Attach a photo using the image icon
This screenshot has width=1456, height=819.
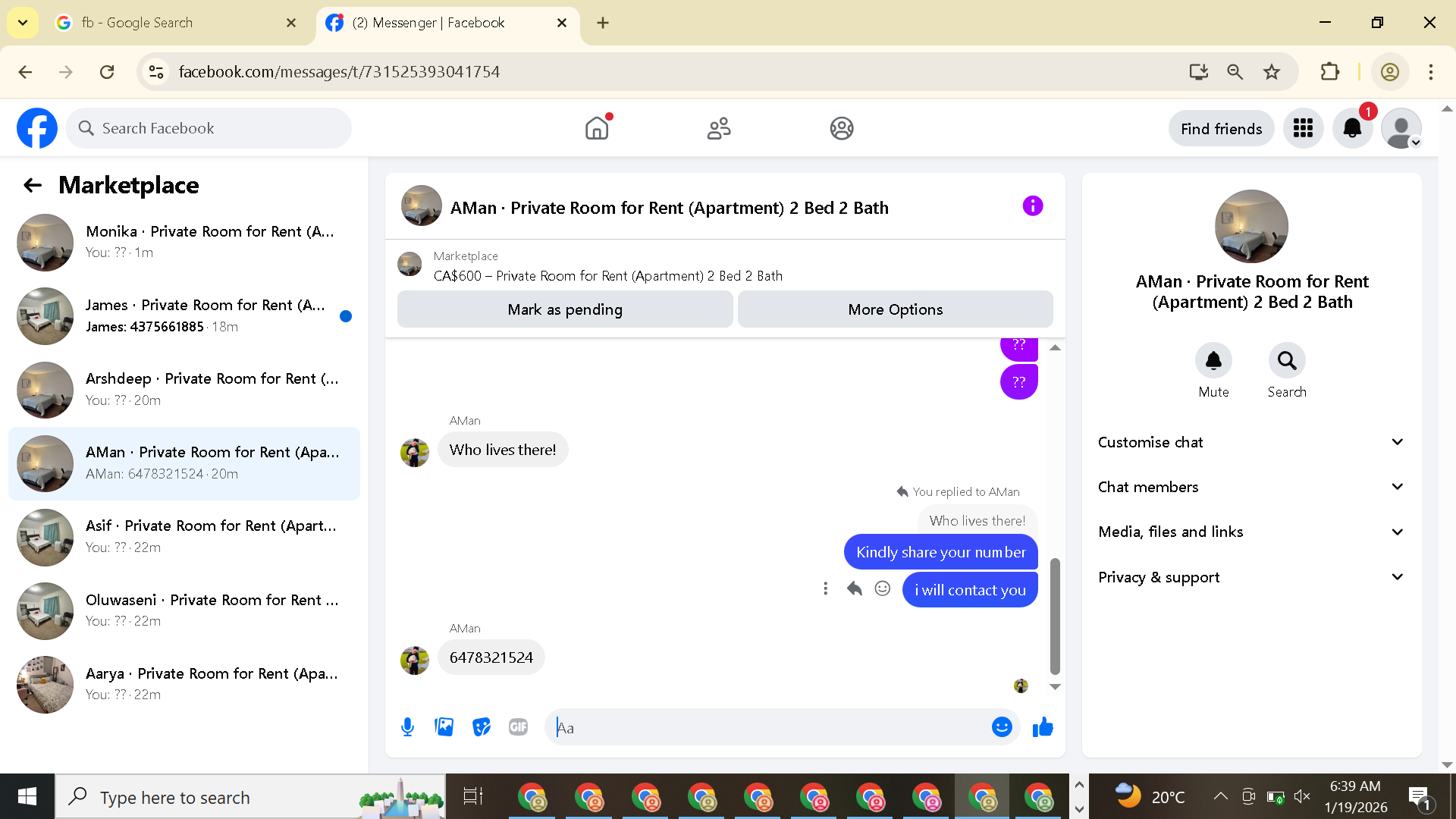click(444, 727)
